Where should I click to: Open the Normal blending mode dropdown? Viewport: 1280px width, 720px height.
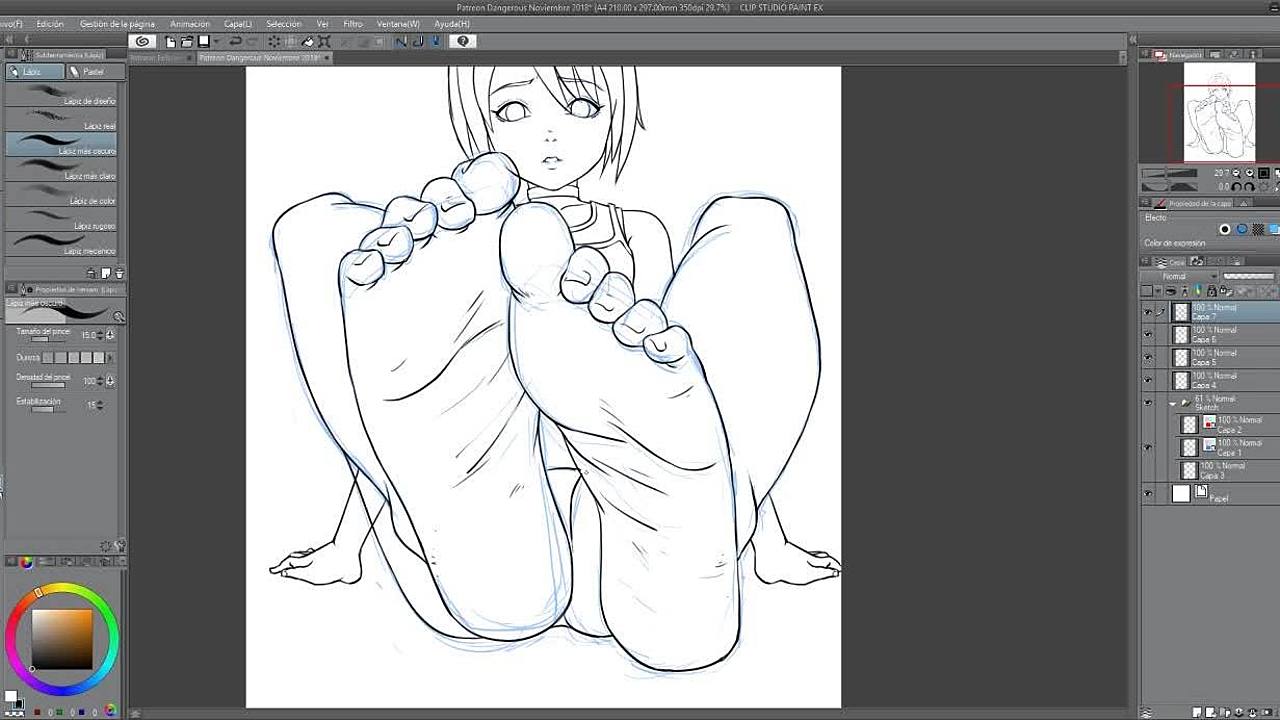point(1179,276)
